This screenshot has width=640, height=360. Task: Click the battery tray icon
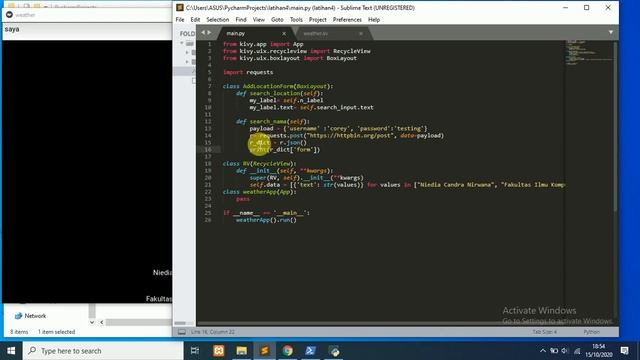tap(554, 351)
